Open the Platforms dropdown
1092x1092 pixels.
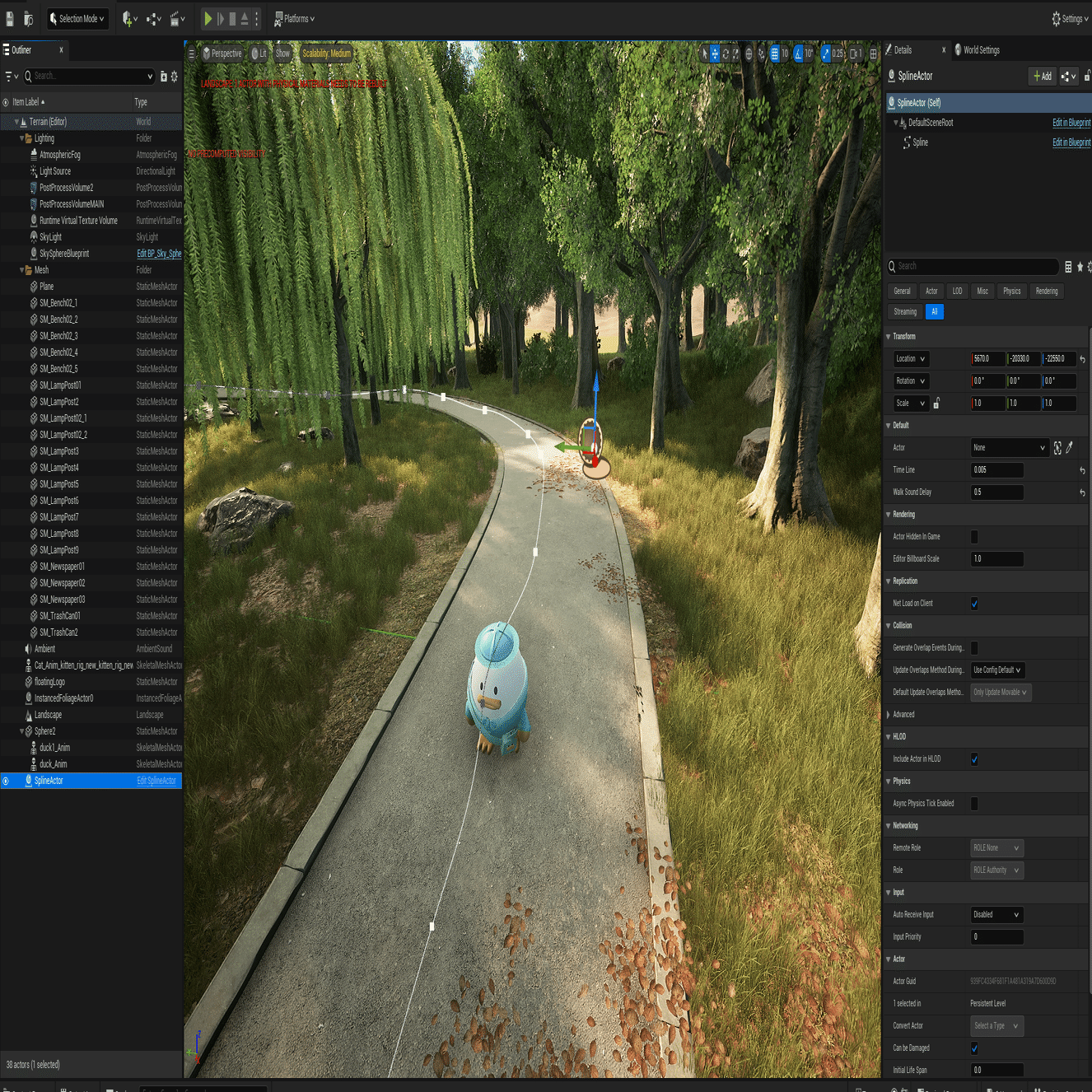[x=294, y=19]
